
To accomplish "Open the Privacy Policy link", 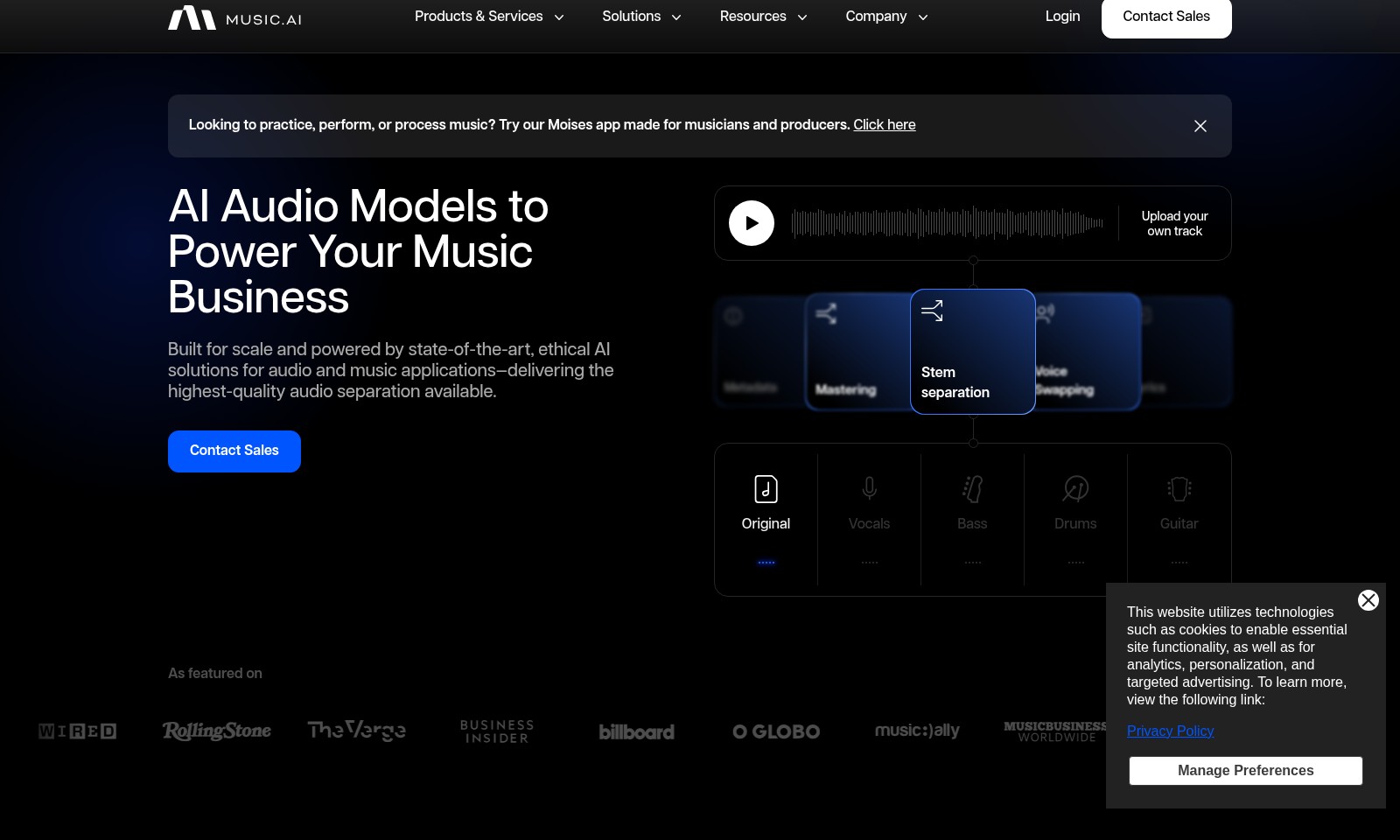I will point(1170,731).
